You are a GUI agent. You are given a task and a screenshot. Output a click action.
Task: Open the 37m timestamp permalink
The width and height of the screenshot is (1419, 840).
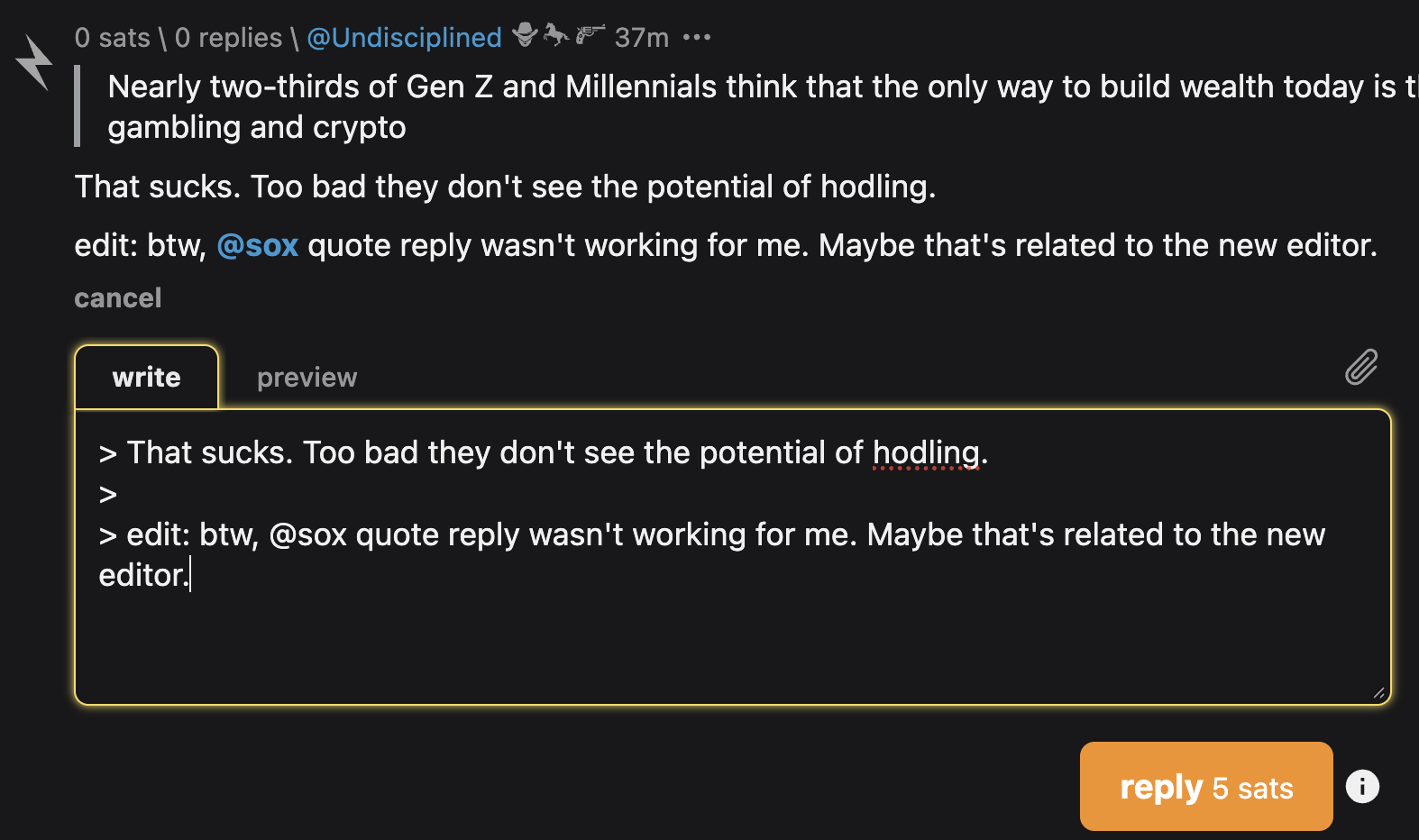(x=641, y=37)
